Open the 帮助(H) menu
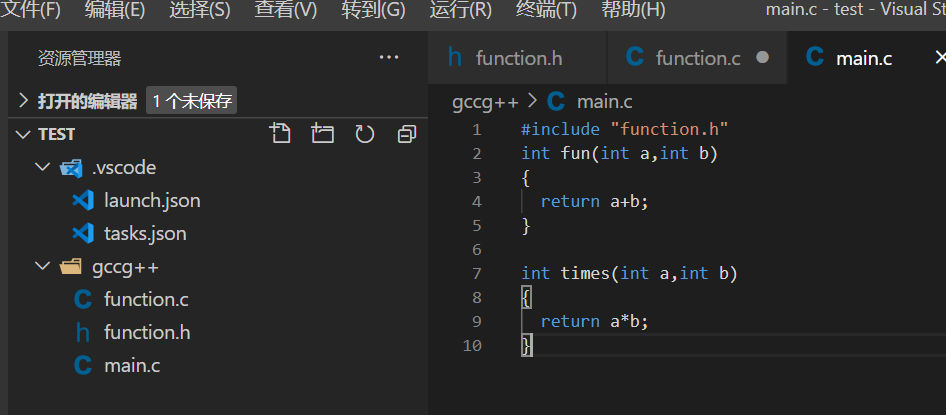946x415 pixels. [x=633, y=10]
